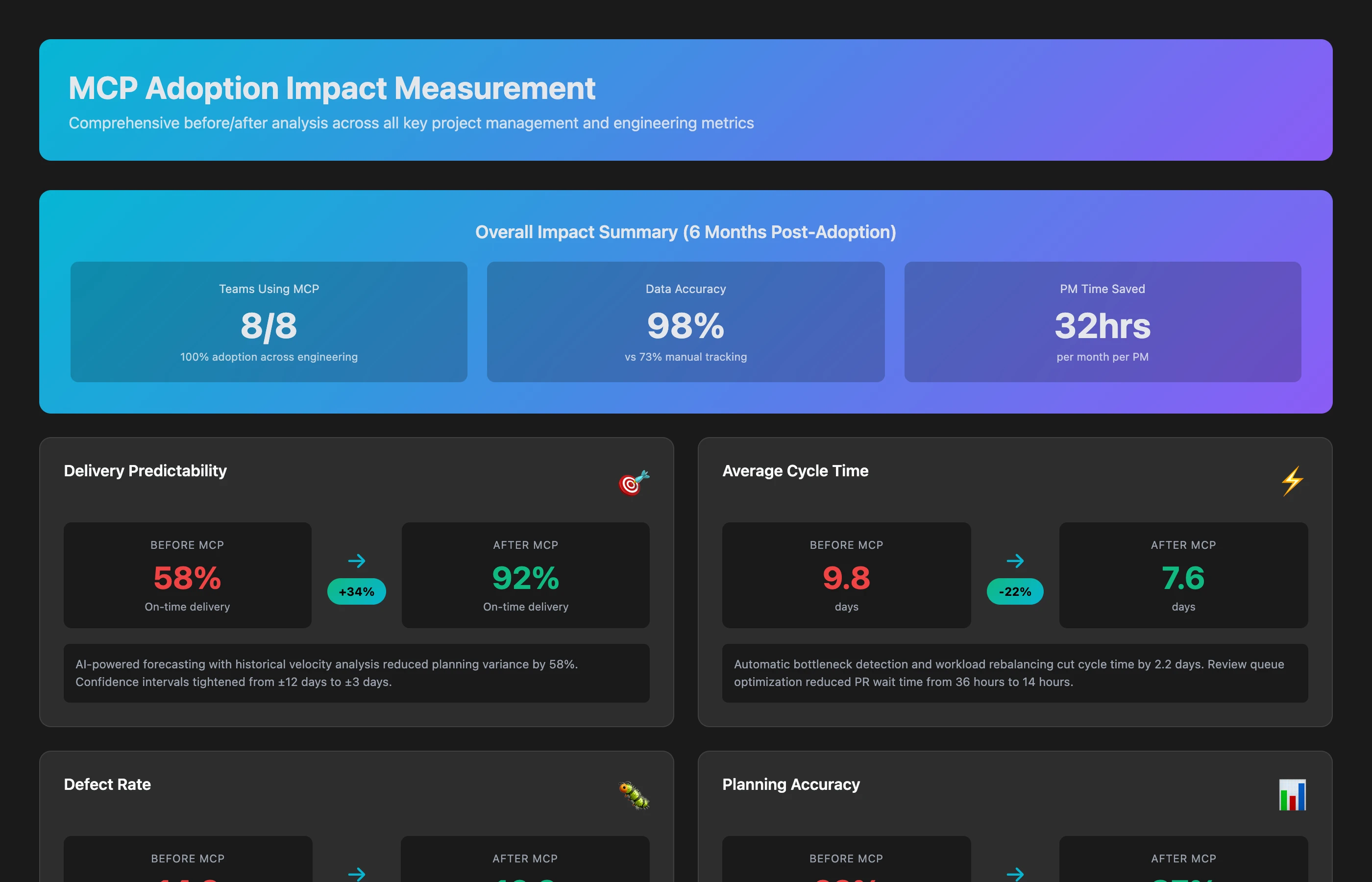This screenshot has width=1372, height=882.
Task: Click AFTER MCP label in Average Cycle Time
Action: point(1184,545)
